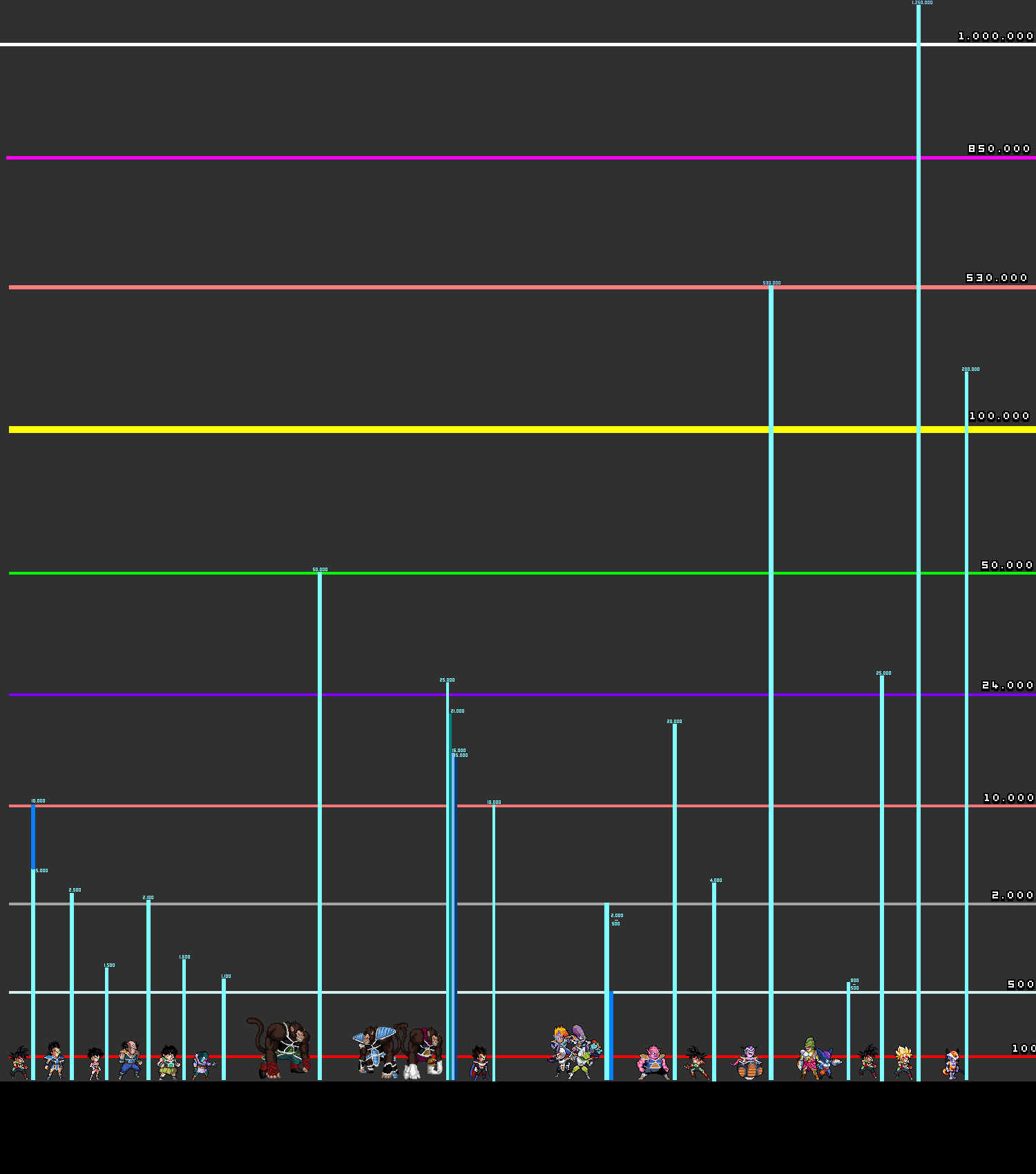Viewport: 1036px width, 1174px height.
Task: Click the small 2.000 value above the fraction line
Action: coord(617,916)
